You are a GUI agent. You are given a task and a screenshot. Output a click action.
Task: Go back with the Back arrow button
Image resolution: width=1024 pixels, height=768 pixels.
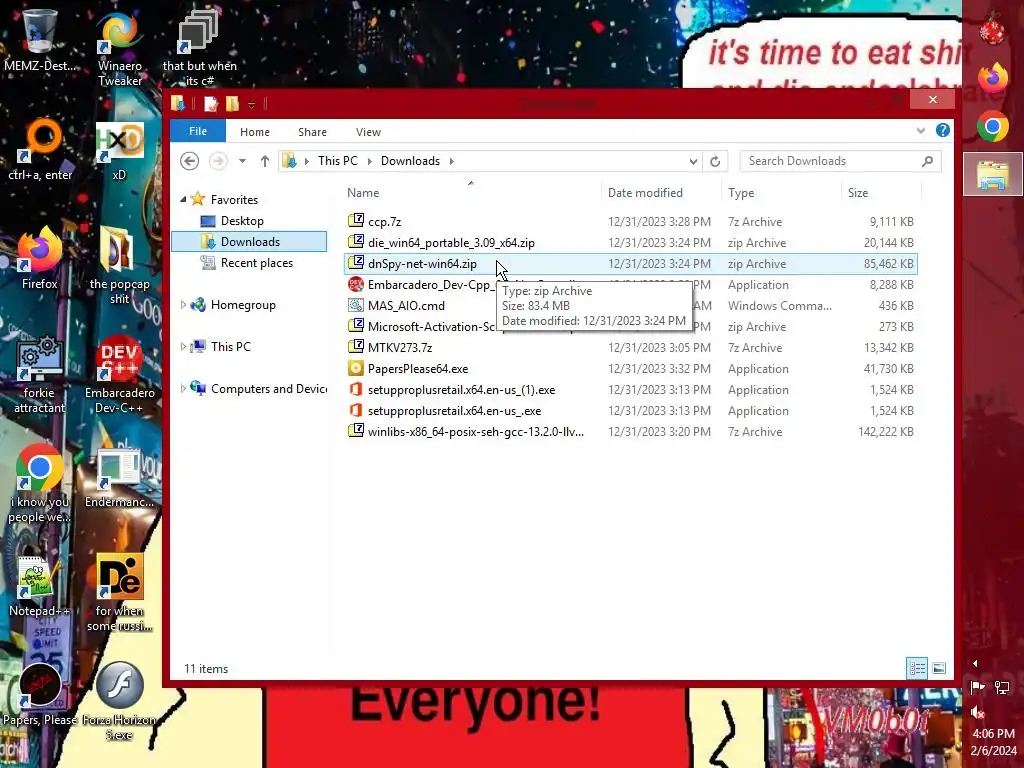click(189, 161)
